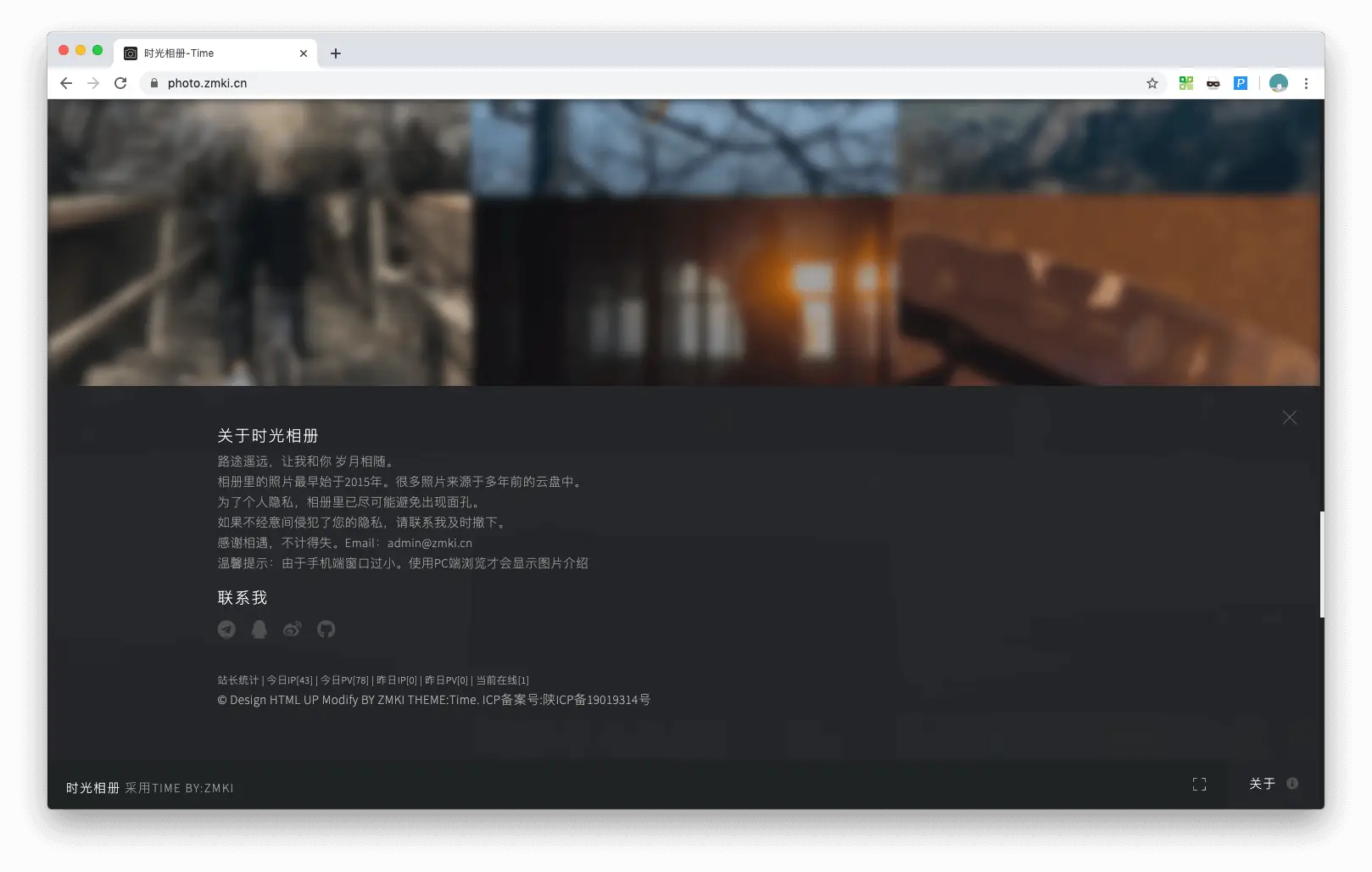
Task: Open Chrome's three-dot menu
Action: tap(1306, 83)
